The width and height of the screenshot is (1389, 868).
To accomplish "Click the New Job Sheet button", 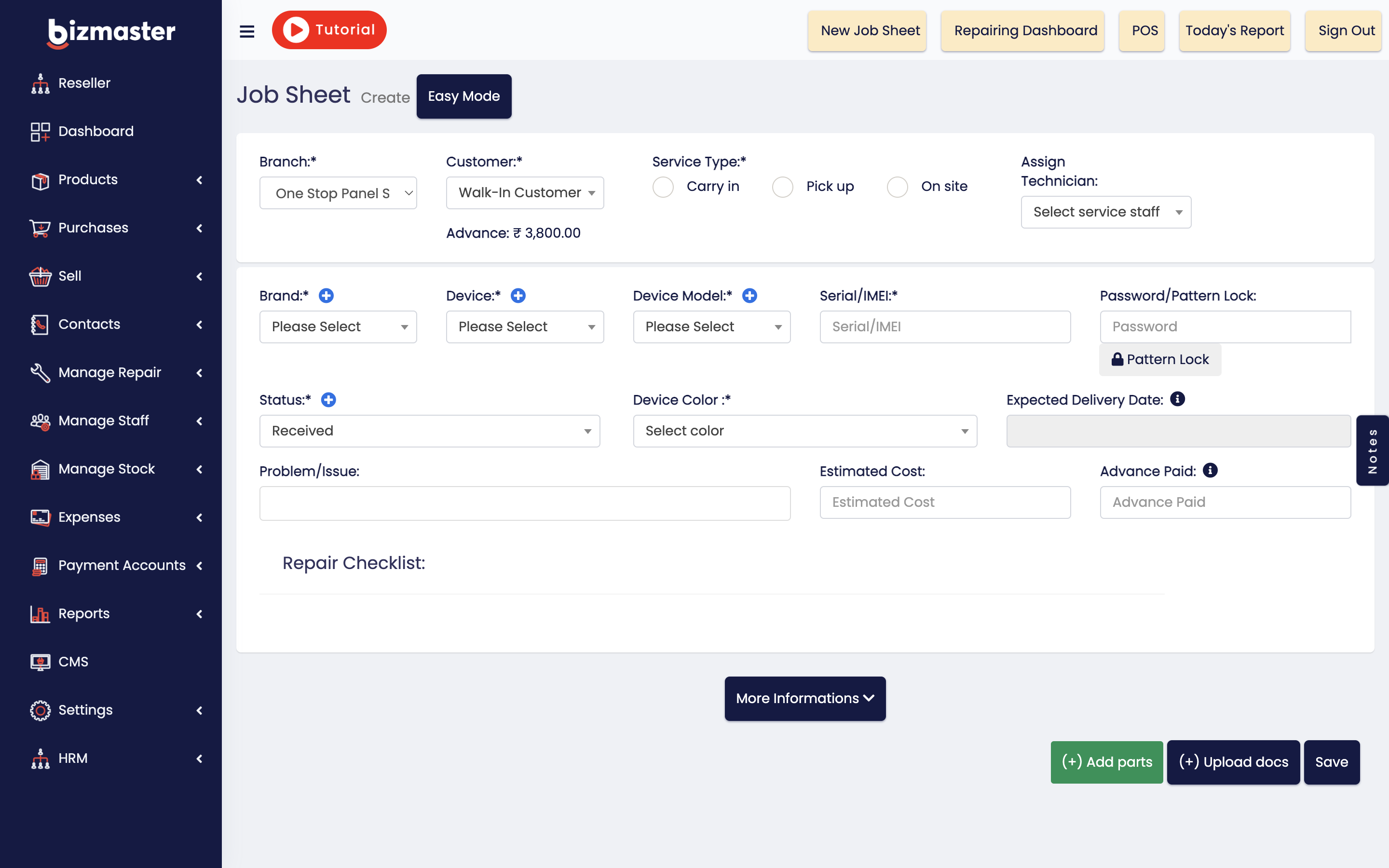I will [x=867, y=31].
